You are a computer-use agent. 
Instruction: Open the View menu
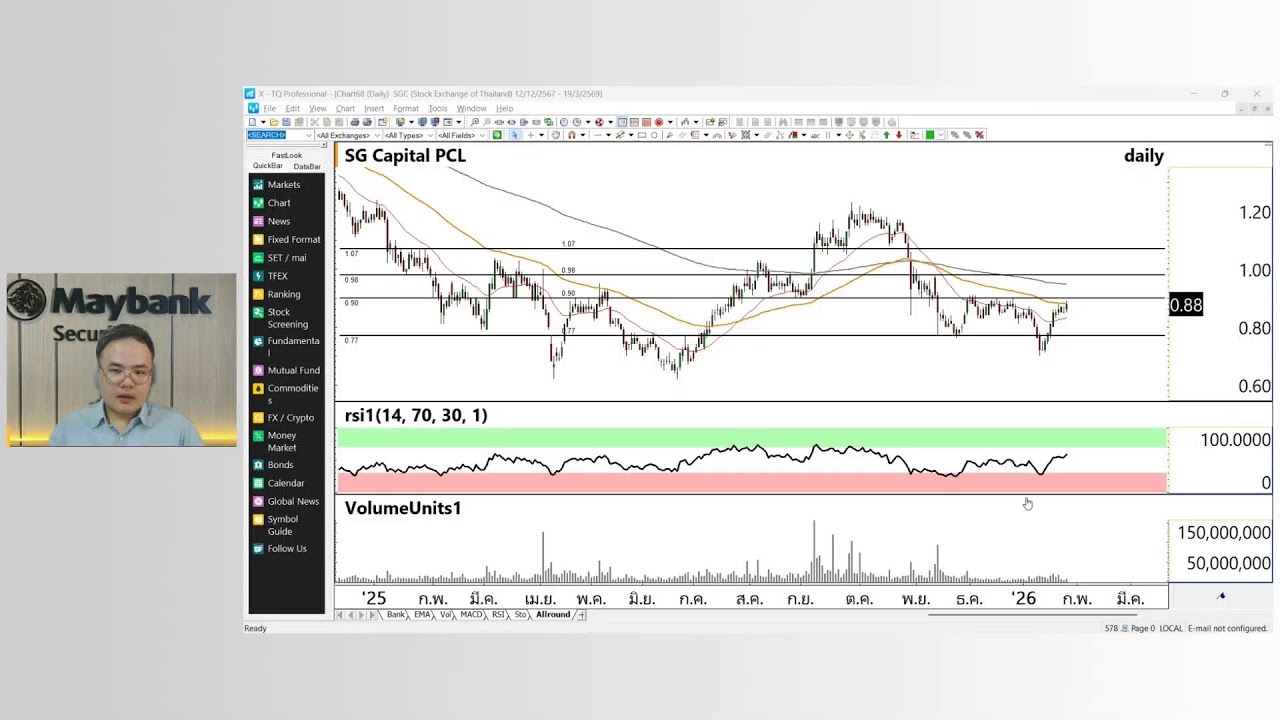click(x=317, y=108)
